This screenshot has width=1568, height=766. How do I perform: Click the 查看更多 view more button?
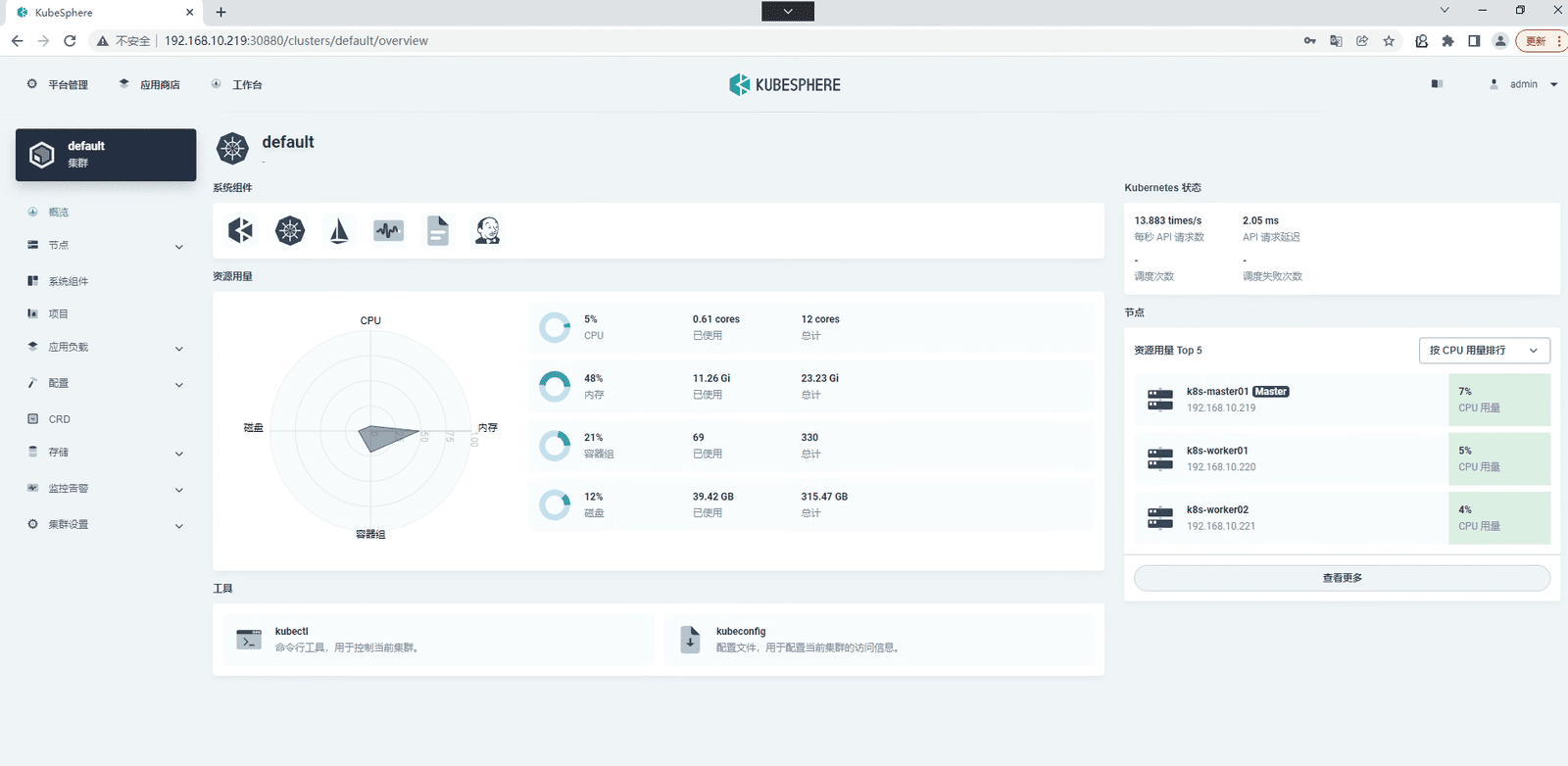click(x=1342, y=578)
